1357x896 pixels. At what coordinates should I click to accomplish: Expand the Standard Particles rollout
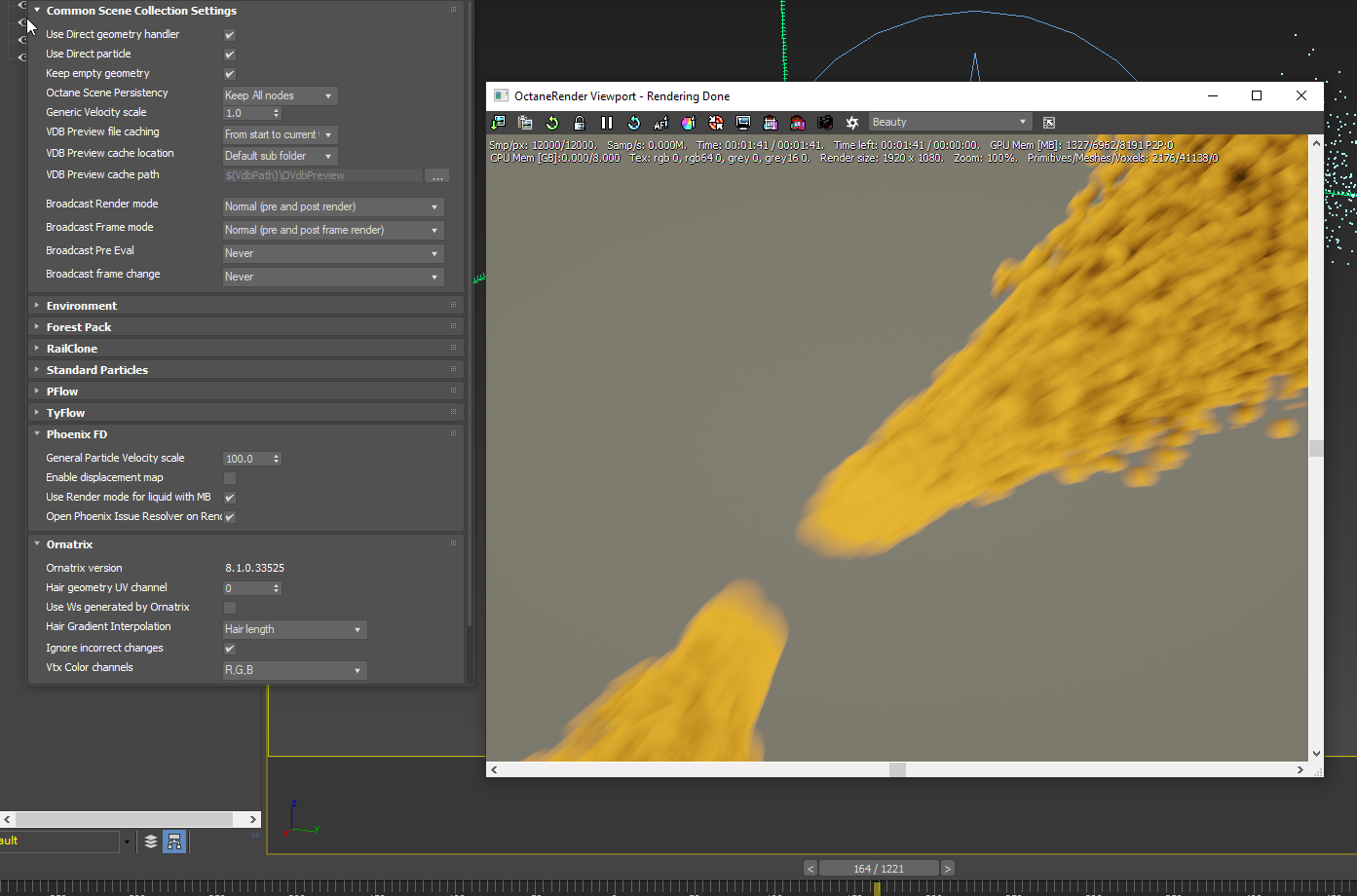pyautogui.click(x=37, y=369)
